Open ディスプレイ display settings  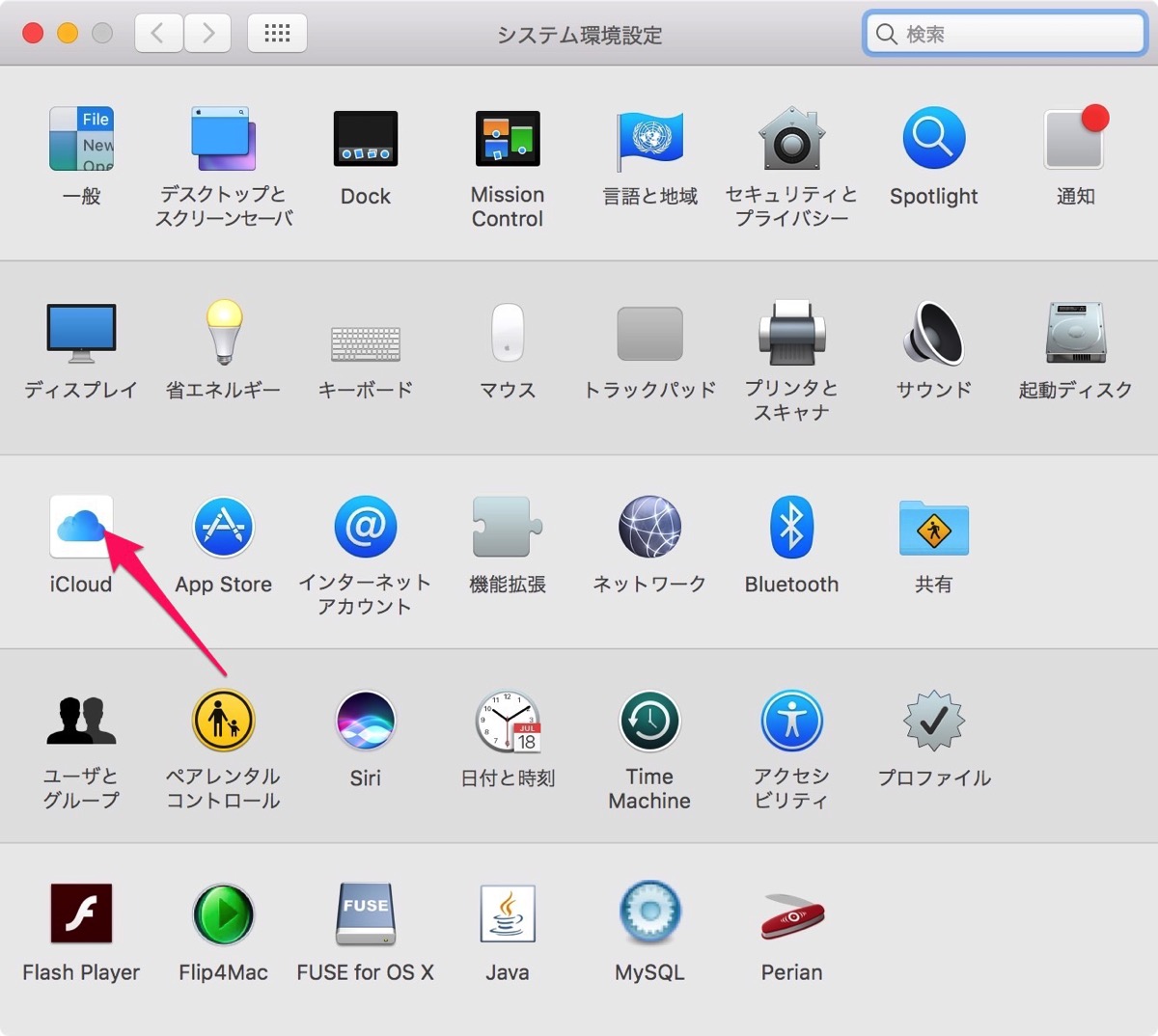[x=81, y=334]
